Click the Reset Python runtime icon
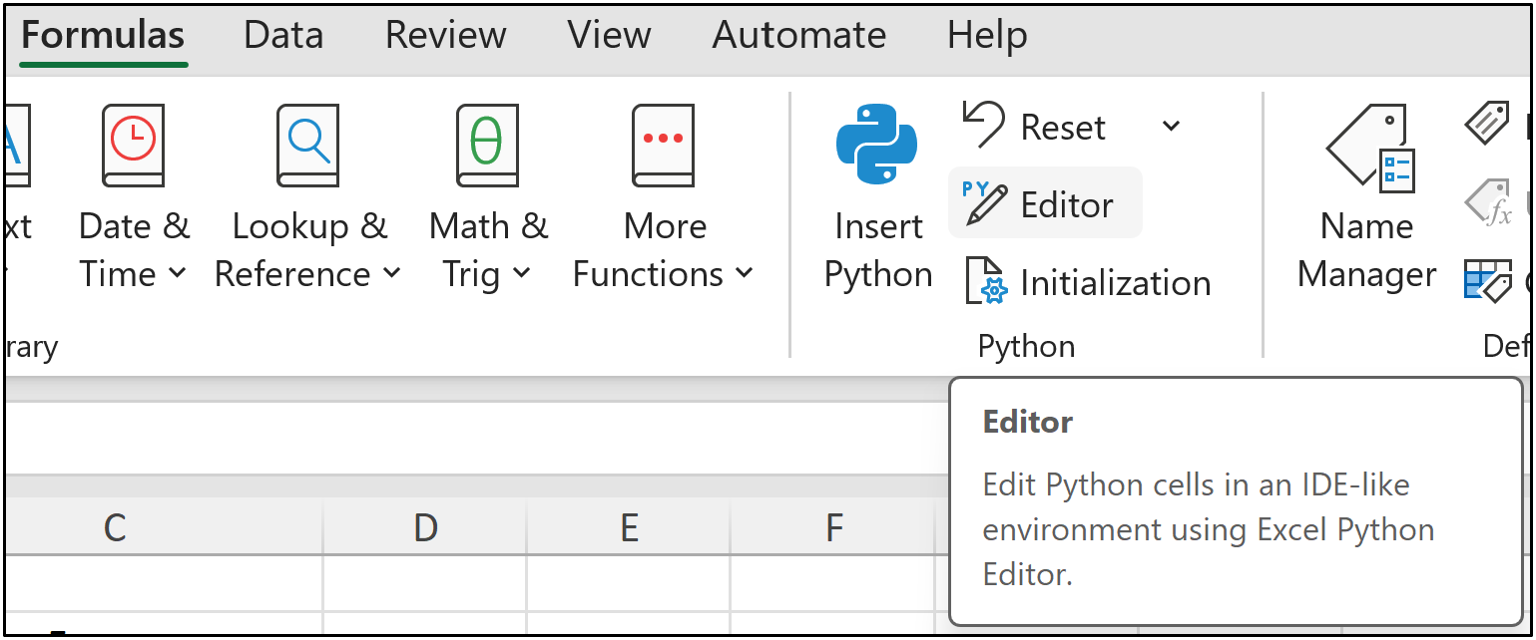 tap(984, 126)
